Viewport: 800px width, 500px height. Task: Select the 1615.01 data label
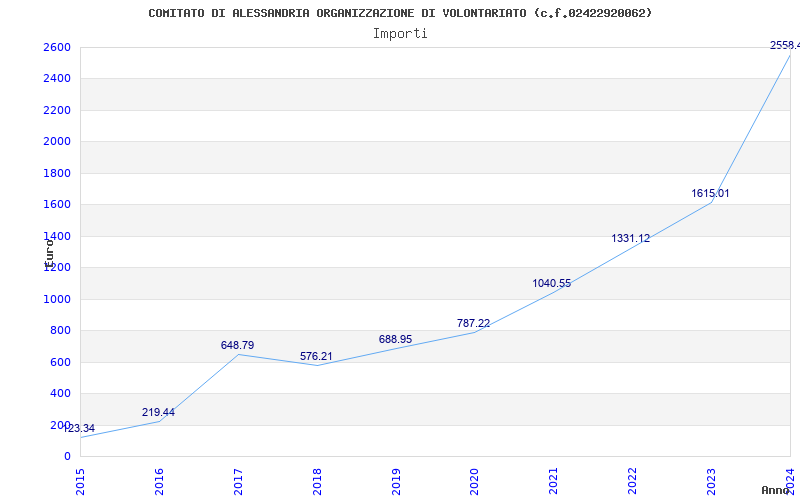710,193
